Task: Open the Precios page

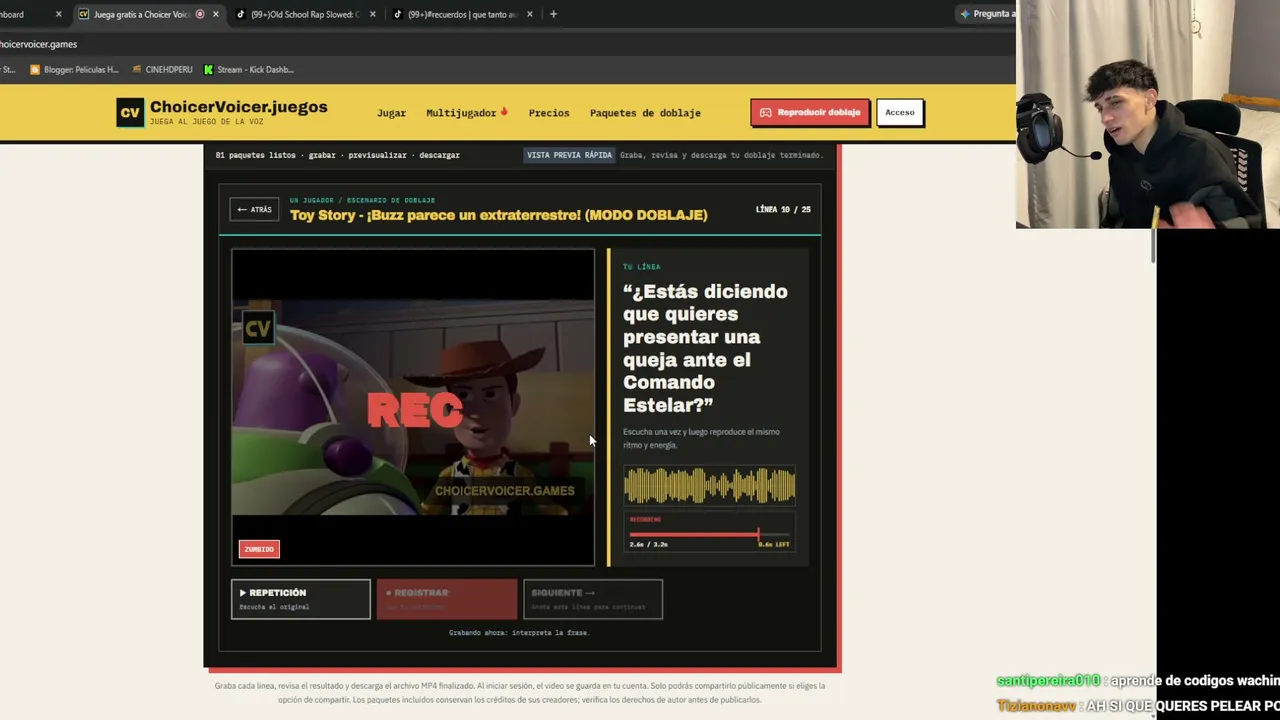Action: (x=549, y=113)
